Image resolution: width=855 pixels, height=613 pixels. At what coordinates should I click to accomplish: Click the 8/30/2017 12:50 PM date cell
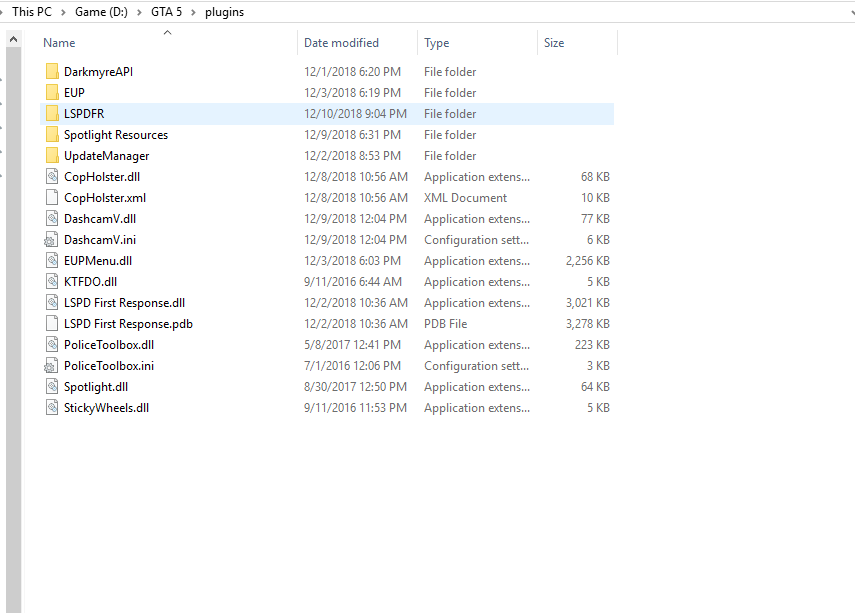(x=355, y=387)
